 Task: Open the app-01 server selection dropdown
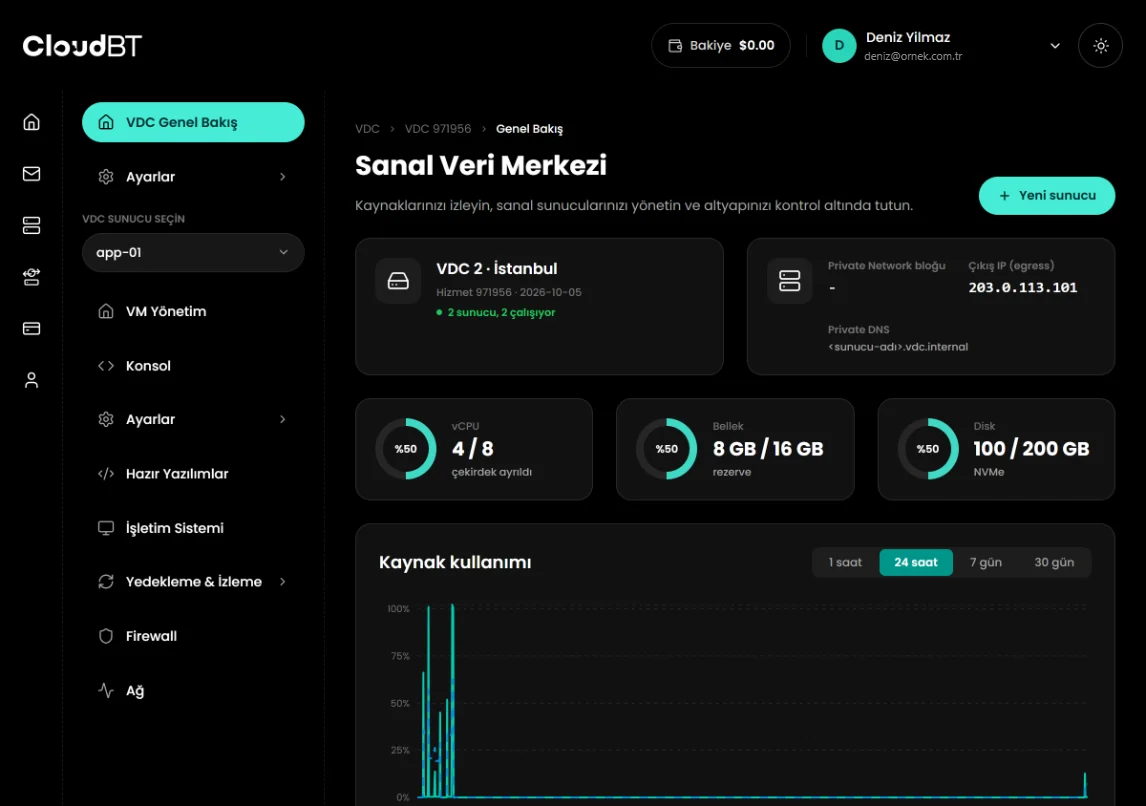(193, 253)
